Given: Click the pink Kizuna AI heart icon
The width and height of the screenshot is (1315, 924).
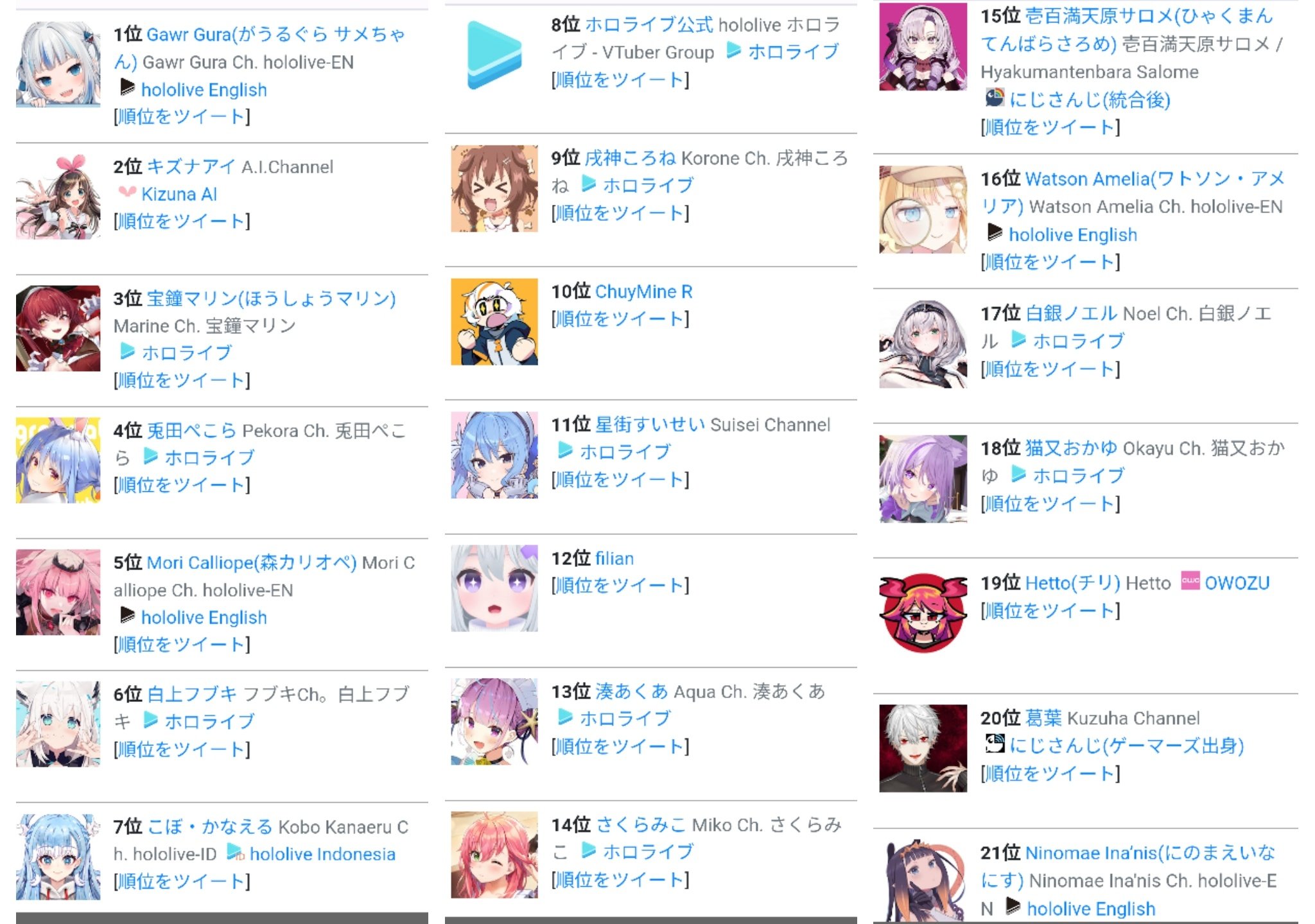Looking at the screenshot, I should [x=127, y=191].
